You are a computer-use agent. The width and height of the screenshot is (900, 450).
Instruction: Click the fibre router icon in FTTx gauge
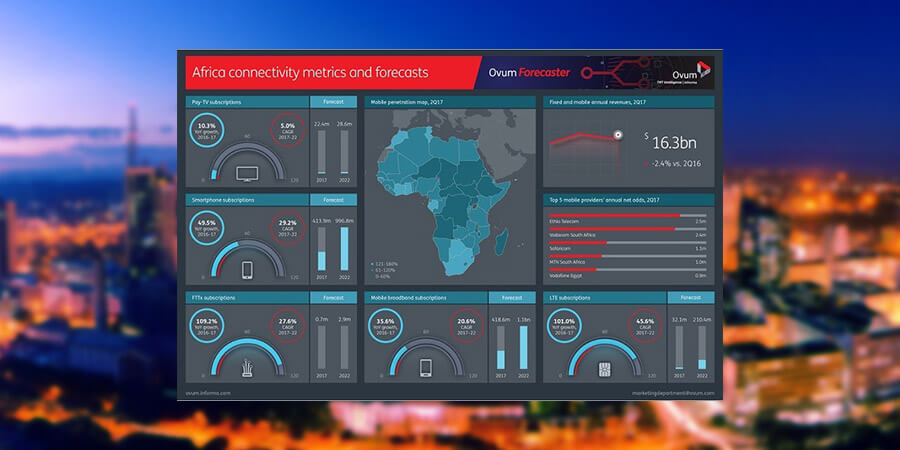(247, 368)
